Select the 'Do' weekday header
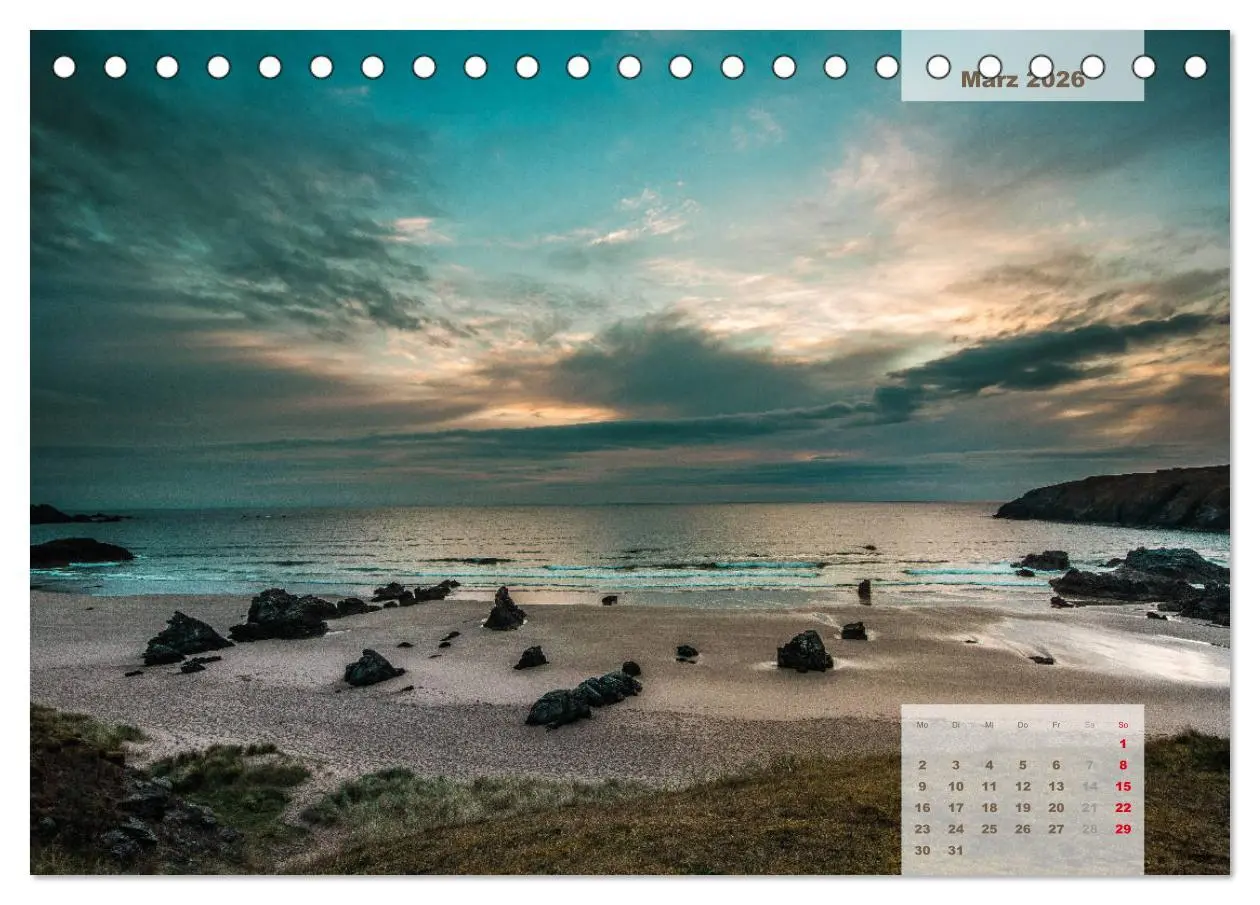This screenshot has height=905, width=1260. pyautogui.click(x=1022, y=725)
